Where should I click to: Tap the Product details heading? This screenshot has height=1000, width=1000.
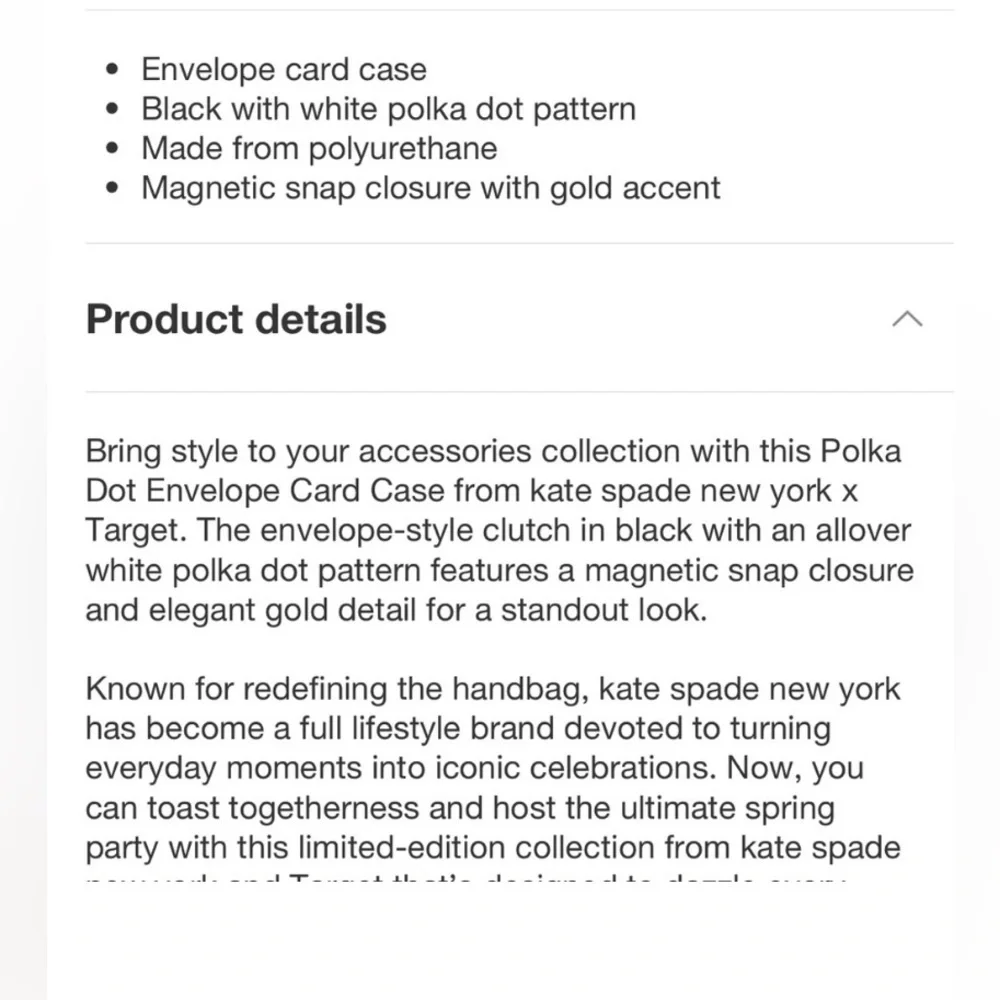coord(236,319)
